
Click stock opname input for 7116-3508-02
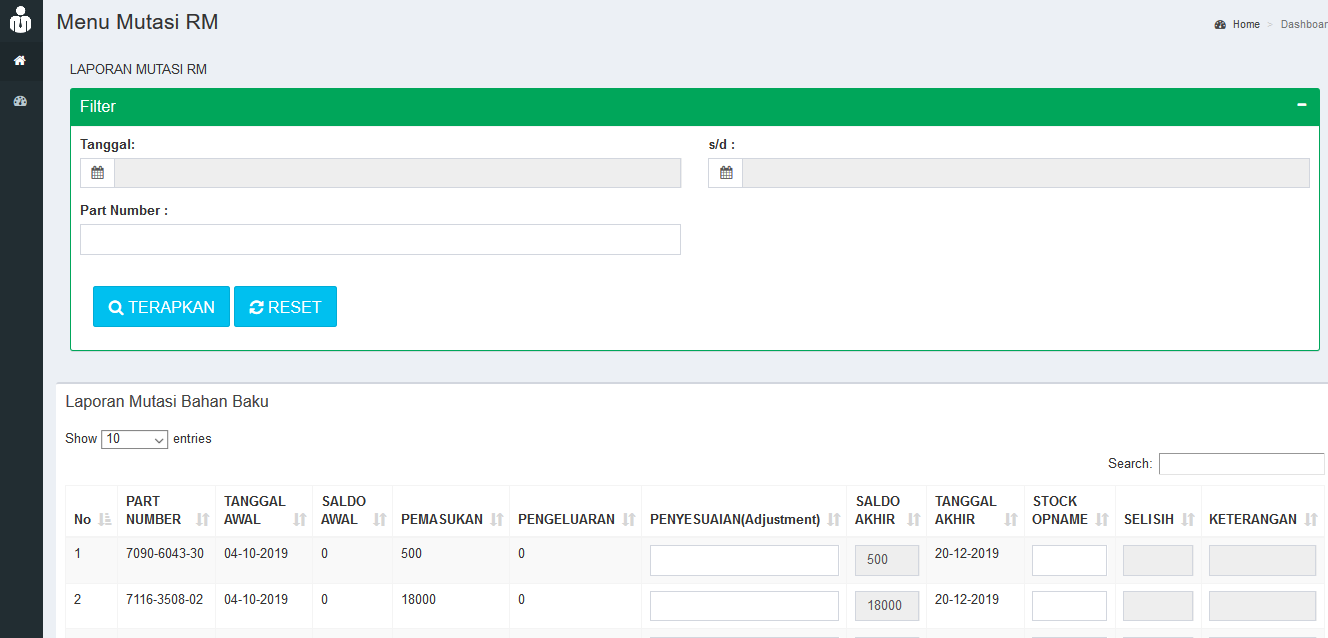tap(1069, 606)
